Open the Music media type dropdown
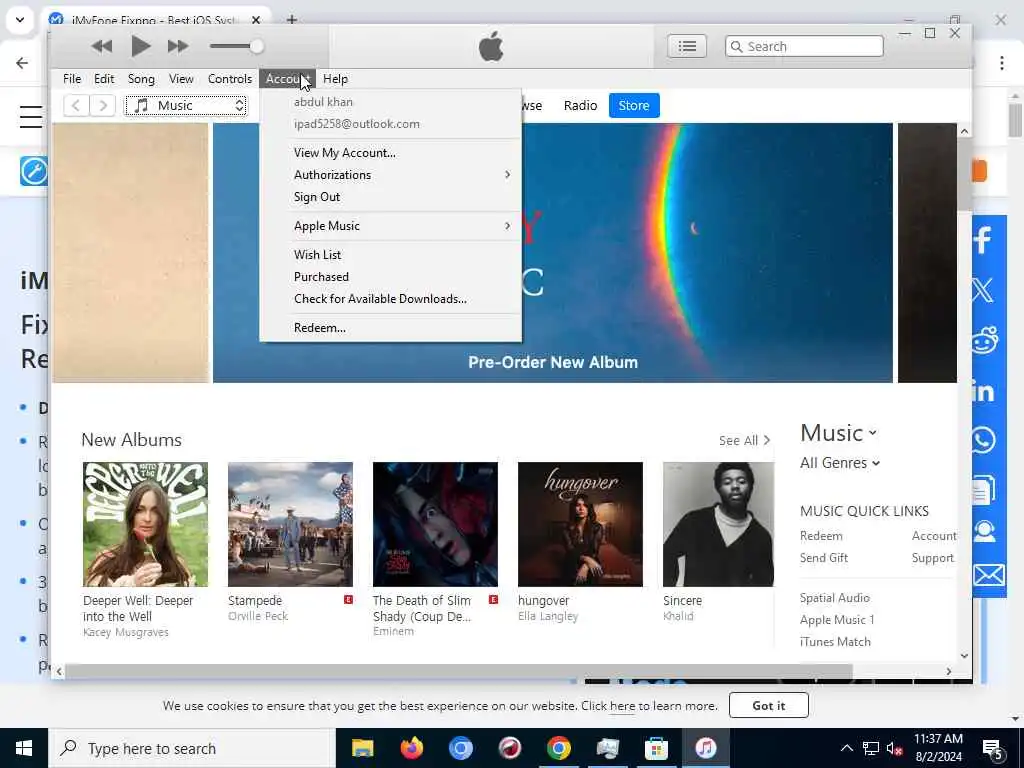This screenshot has height=768, width=1024. (187, 105)
